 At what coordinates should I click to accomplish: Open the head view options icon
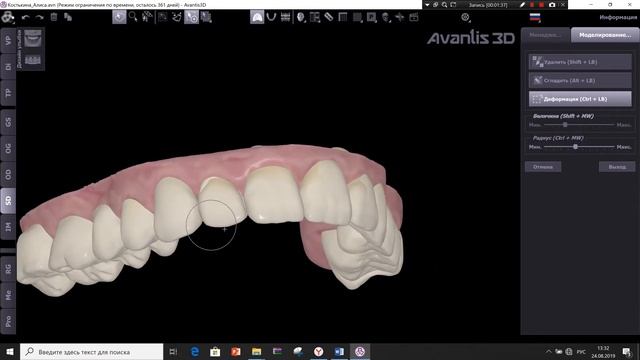point(301,17)
